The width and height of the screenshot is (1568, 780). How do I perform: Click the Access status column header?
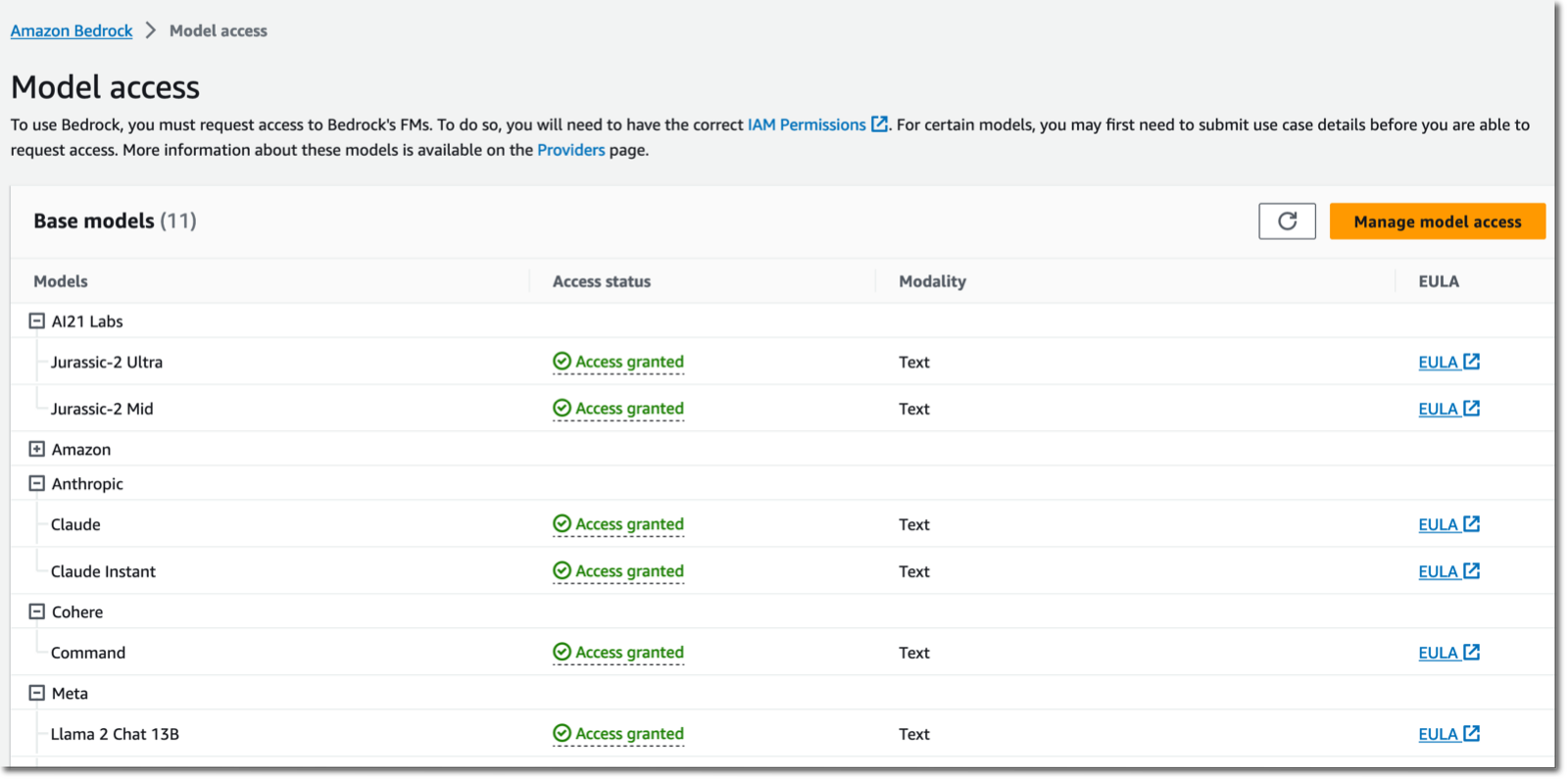pos(602,282)
